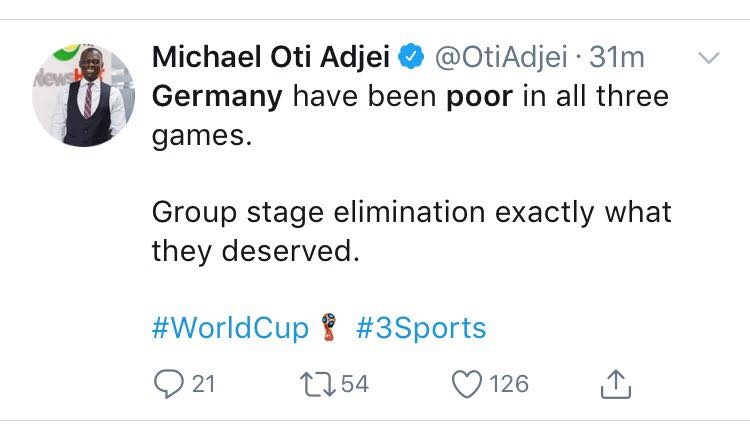
Task: Click the 31m timestamp
Action: point(617,58)
